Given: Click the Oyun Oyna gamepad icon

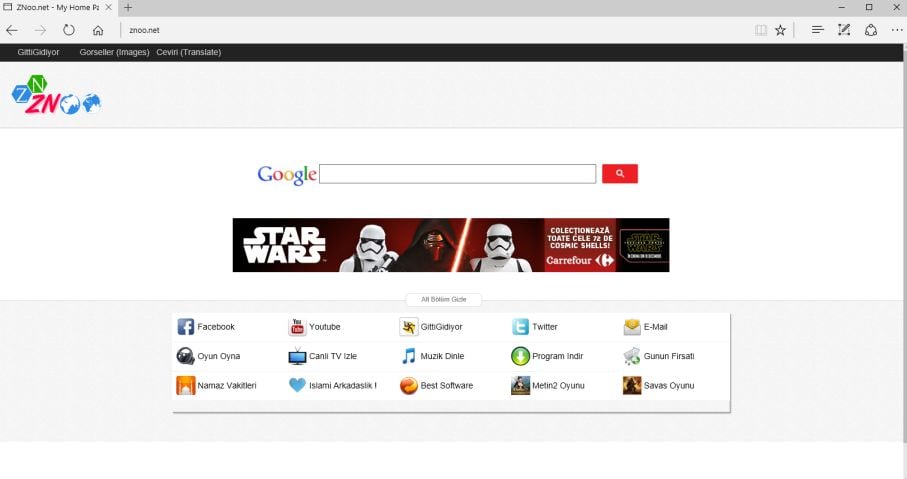Looking at the screenshot, I should point(185,356).
